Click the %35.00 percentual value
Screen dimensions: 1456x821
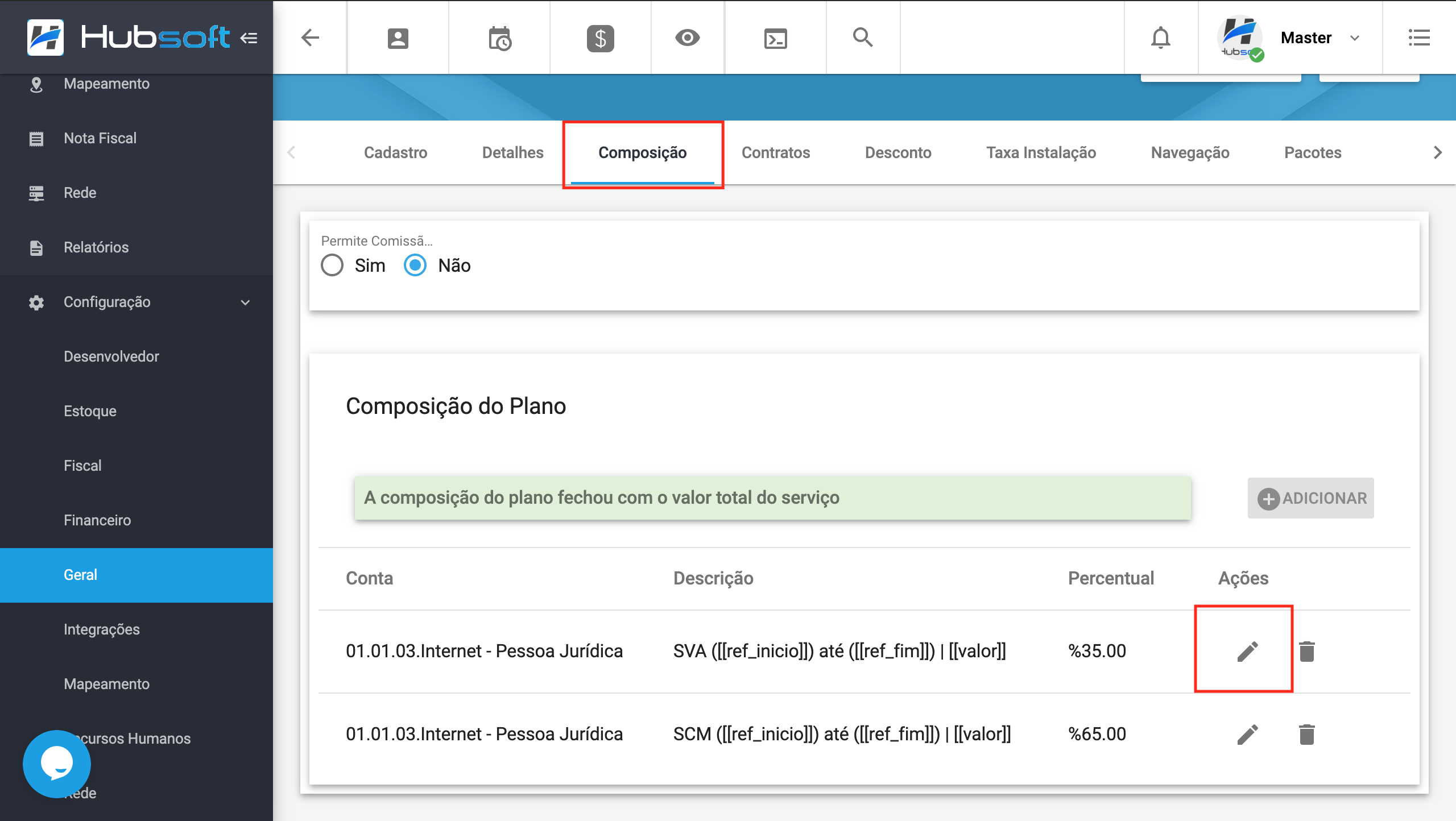[x=1097, y=651]
